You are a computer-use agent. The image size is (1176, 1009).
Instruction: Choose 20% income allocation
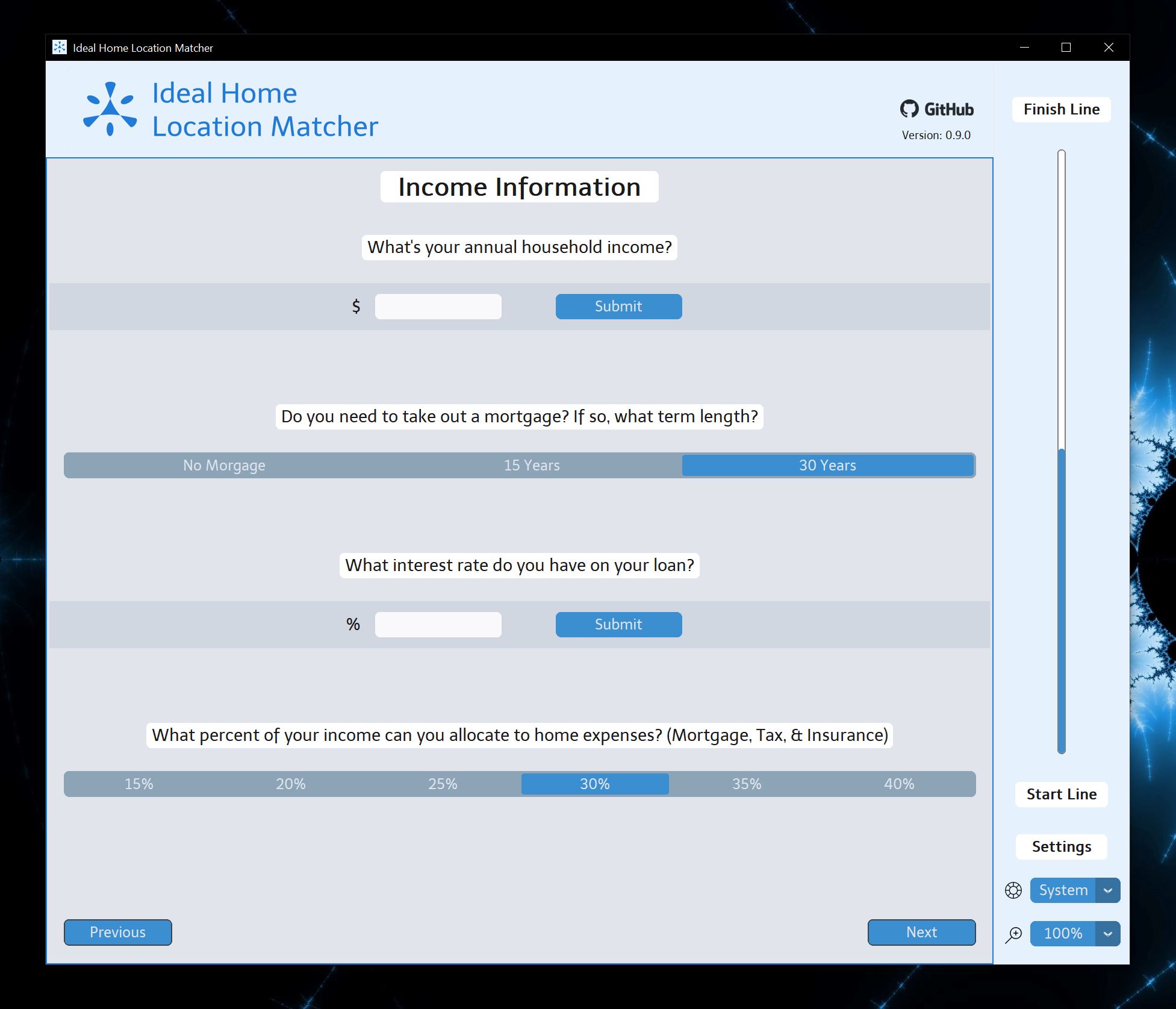click(291, 784)
